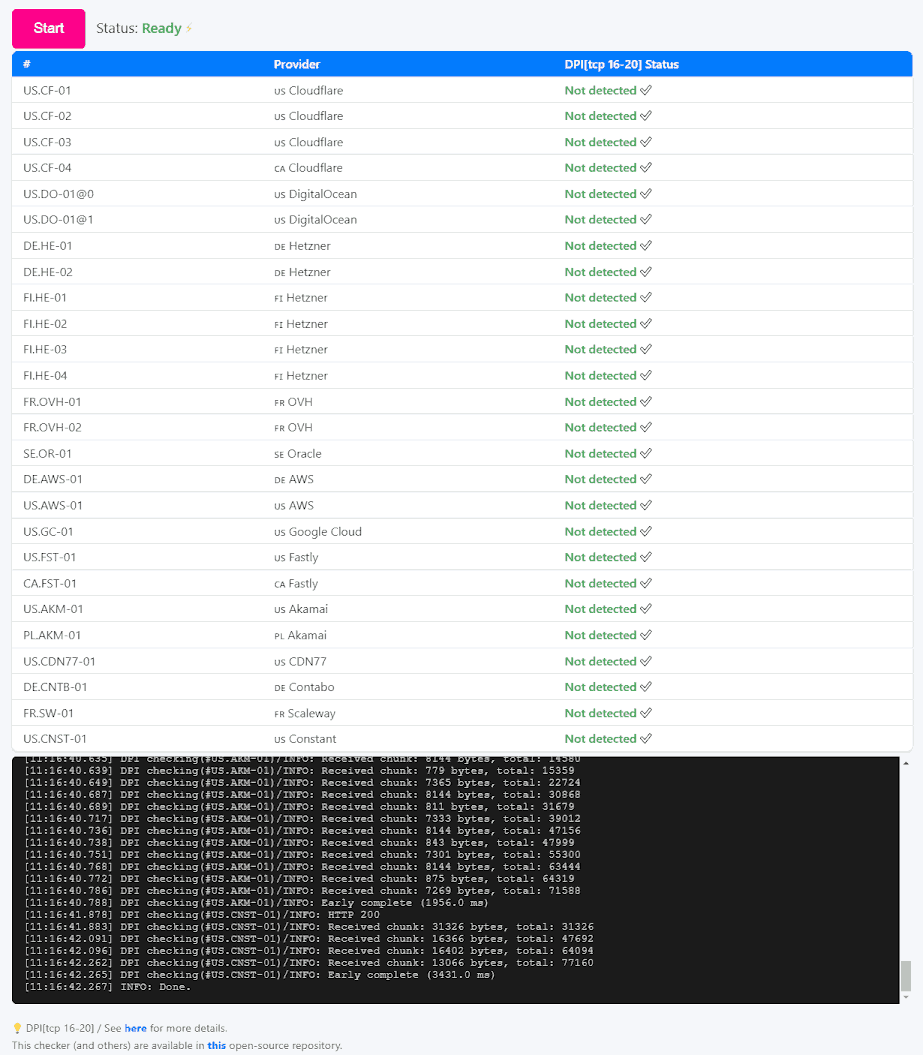Click the check mark icon in US.DO-01@0 row
The image size is (923, 1055).
(x=646, y=194)
